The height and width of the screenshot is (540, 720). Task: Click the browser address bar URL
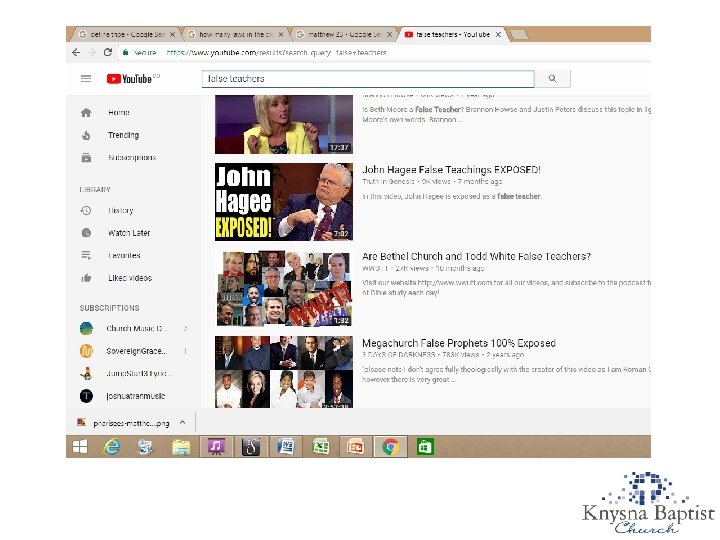(x=276, y=53)
